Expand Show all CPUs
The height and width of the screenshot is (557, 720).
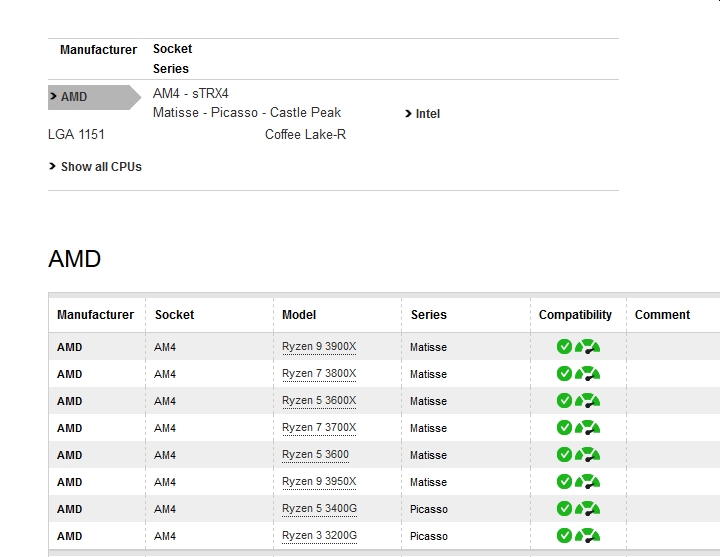96,167
